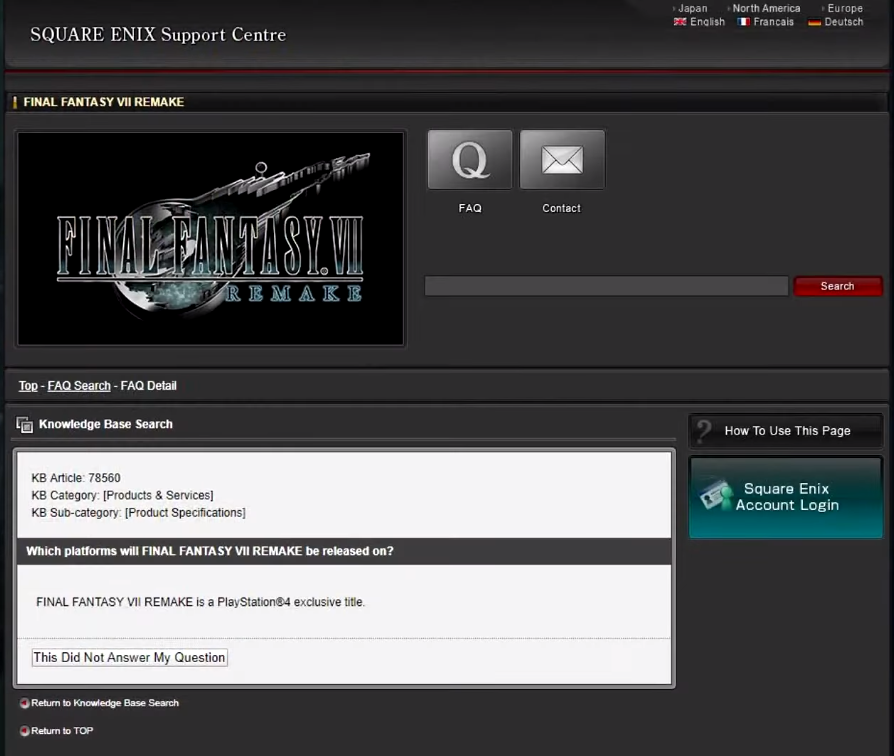Click This Did Not Answer My Question
This screenshot has width=894, height=756.
click(129, 657)
